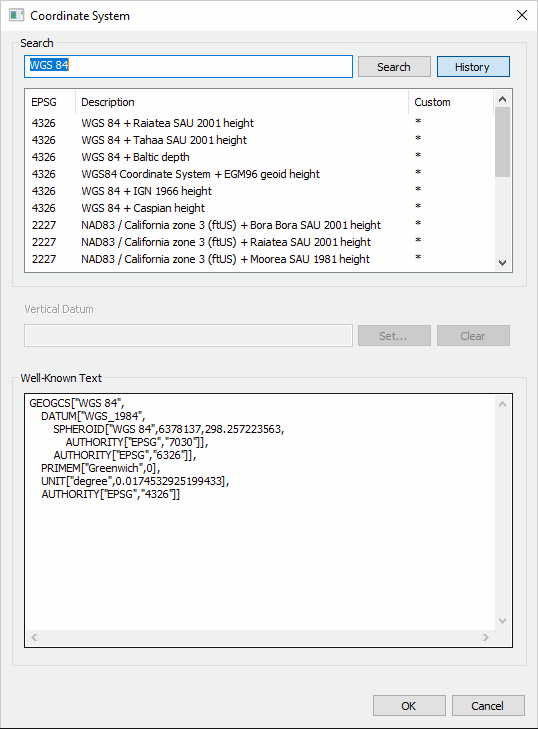Sort results by EPSG column header
Image resolution: width=538 pixels, height=729 pixels.
[x=50, y=102]
